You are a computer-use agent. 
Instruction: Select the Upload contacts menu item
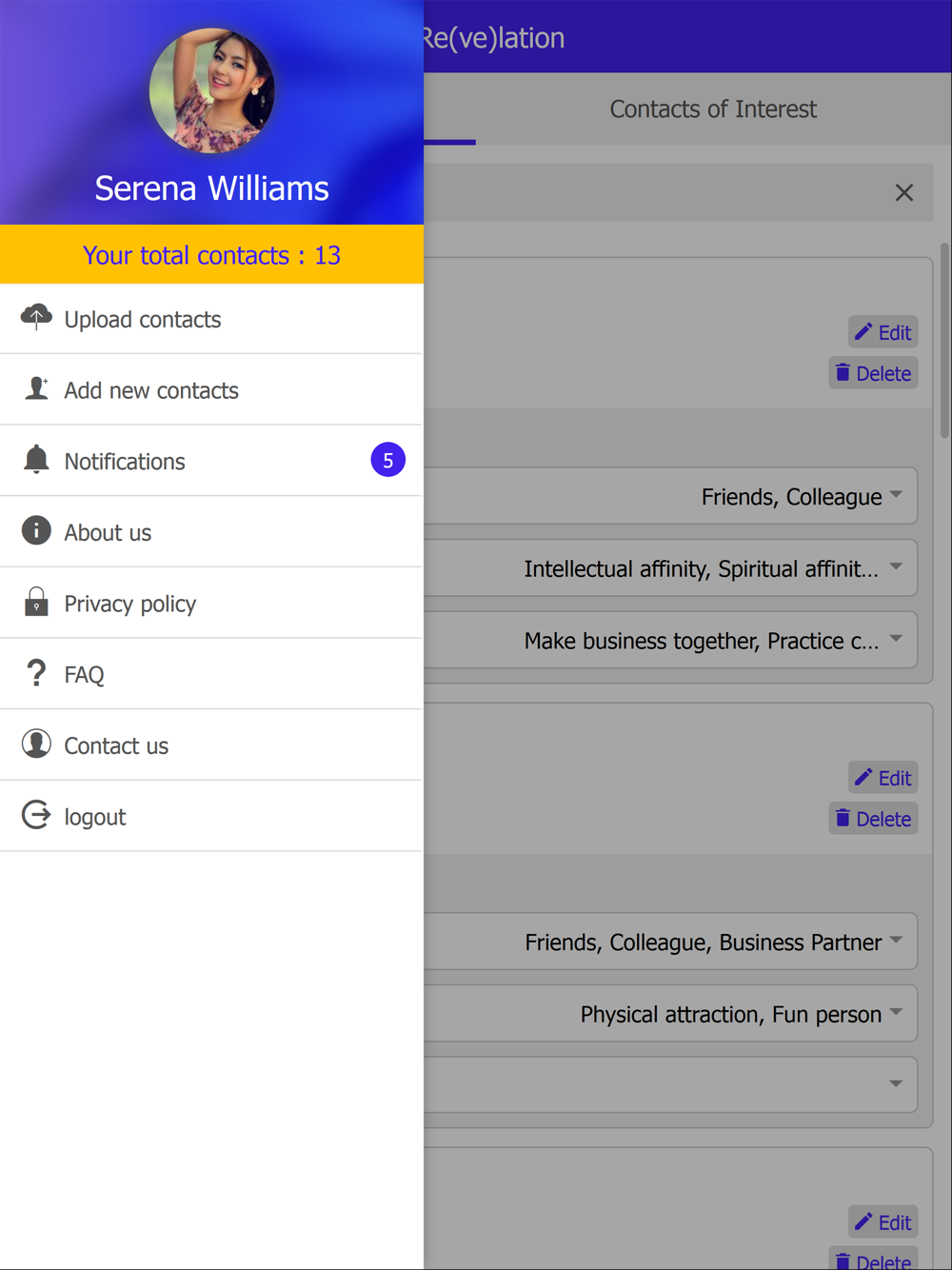click(x=143, y=320)
